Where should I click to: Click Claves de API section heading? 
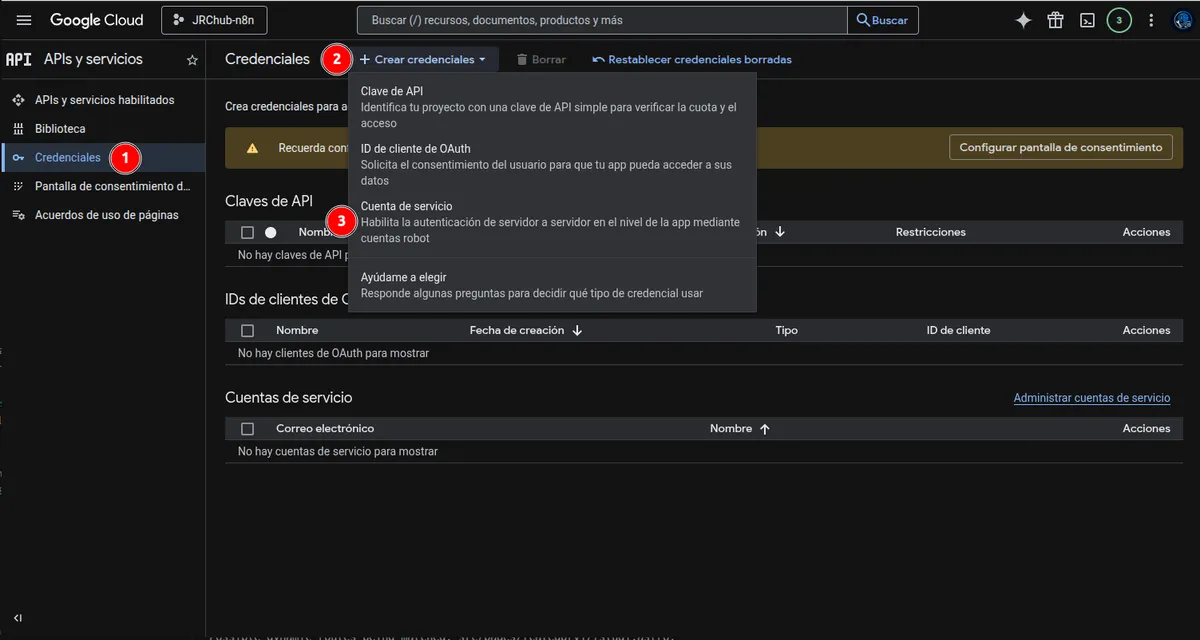(x=269, y=201)
